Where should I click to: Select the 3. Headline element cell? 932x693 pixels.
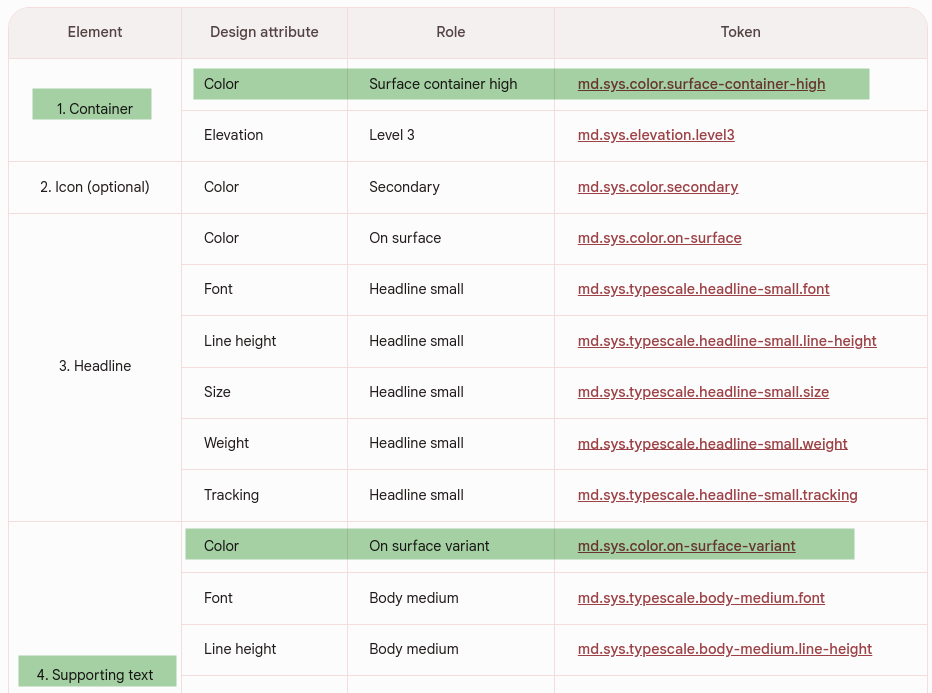click(x=95, y=366)
